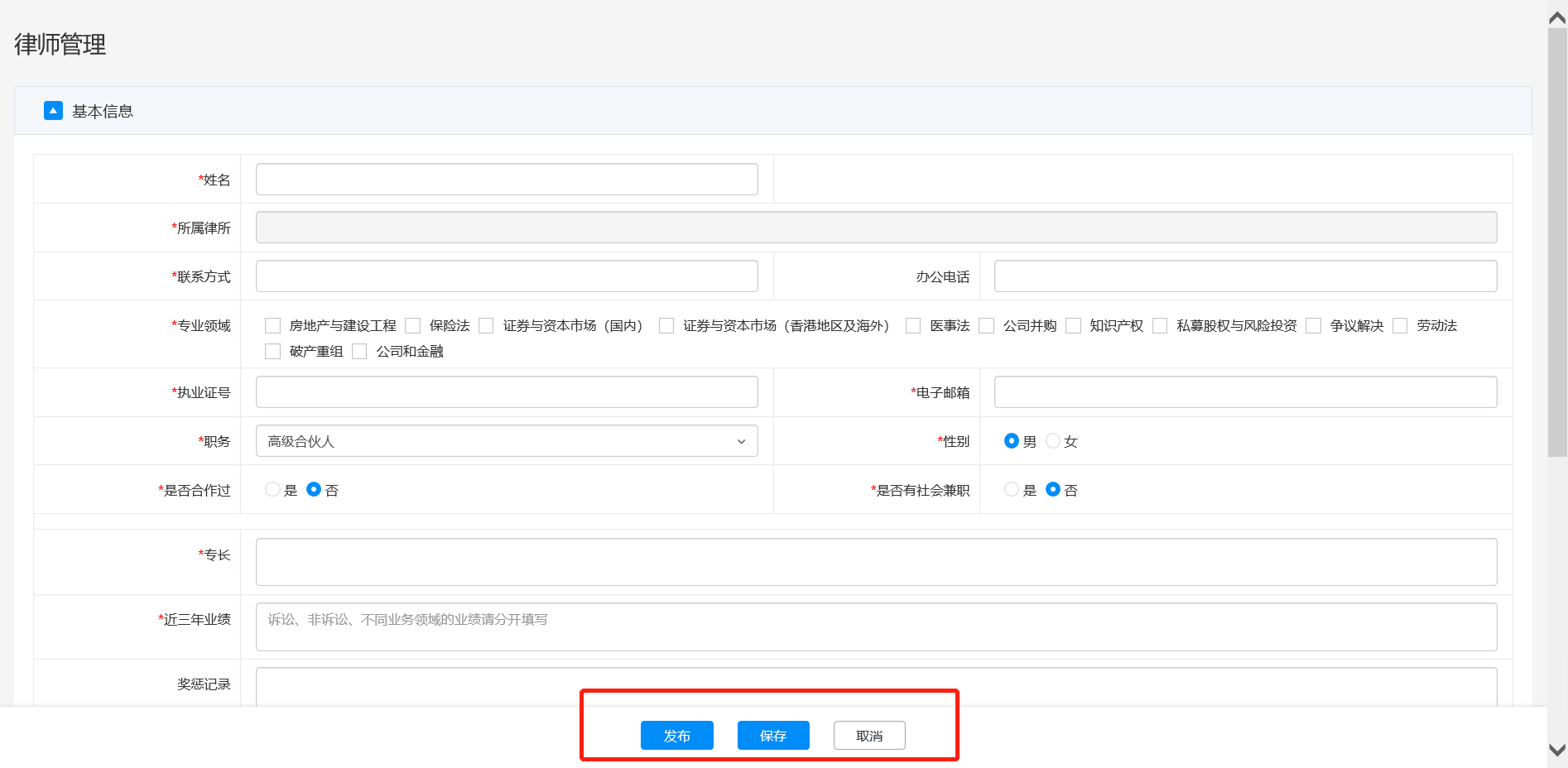Click the 取消 button
1568x768 pixels.
coord(868,736)
